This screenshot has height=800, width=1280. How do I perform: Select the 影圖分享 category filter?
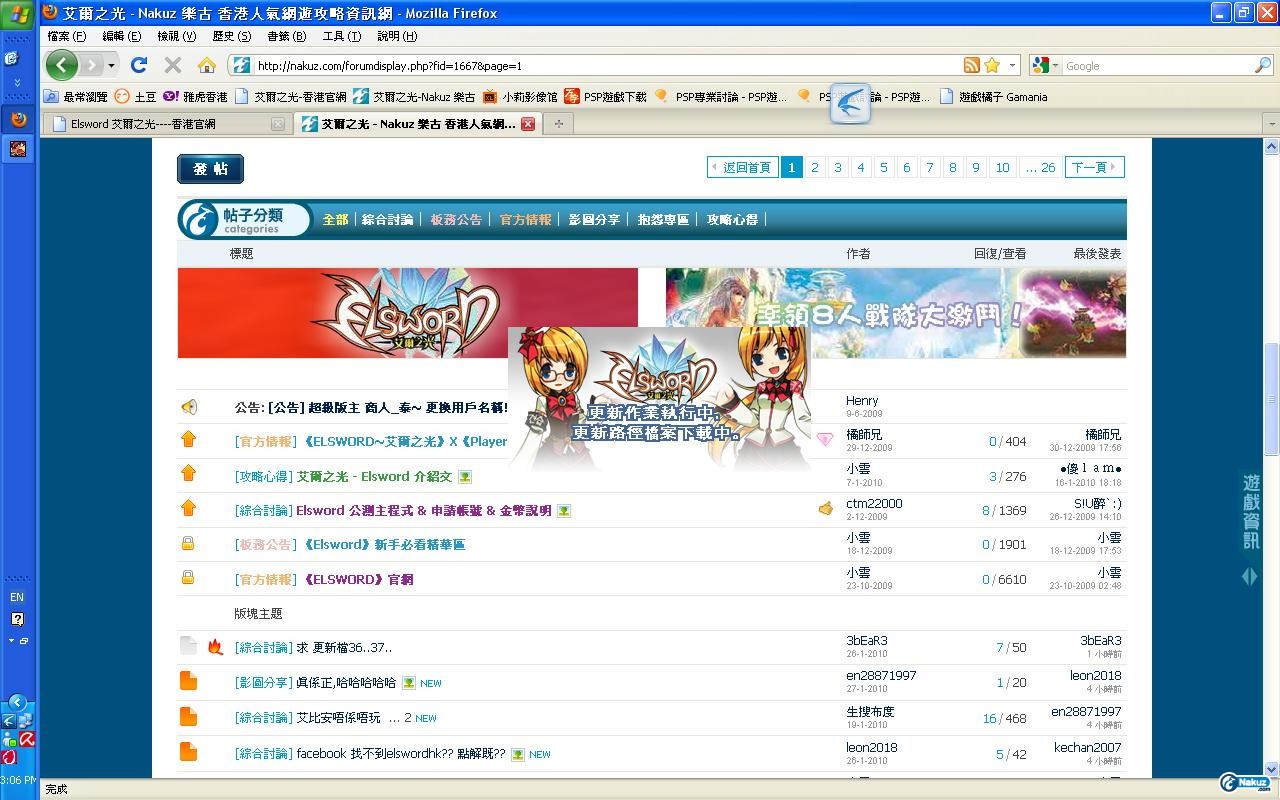[595, 219]
